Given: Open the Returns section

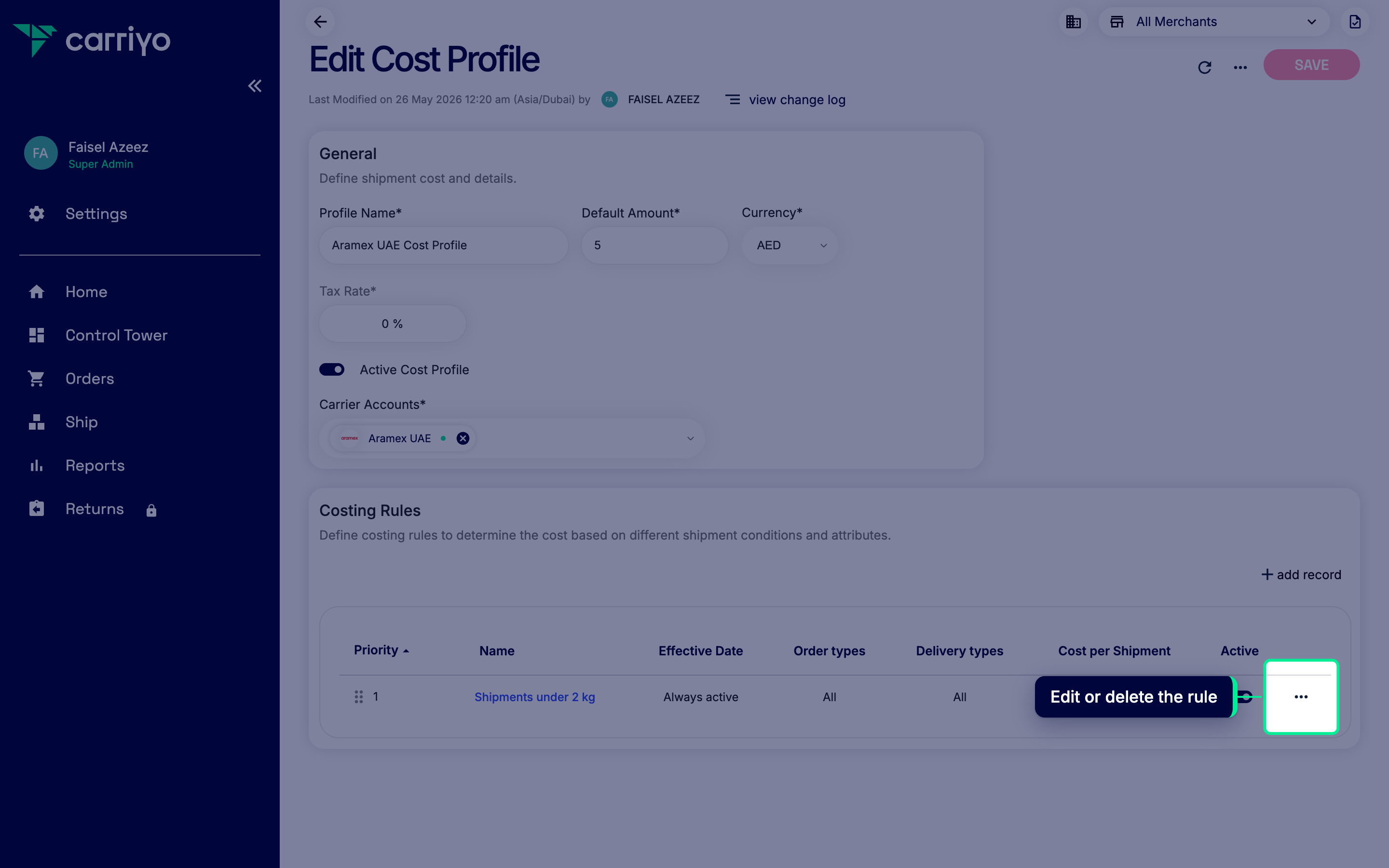Looking at the screenshot, I should pos(94,509).
